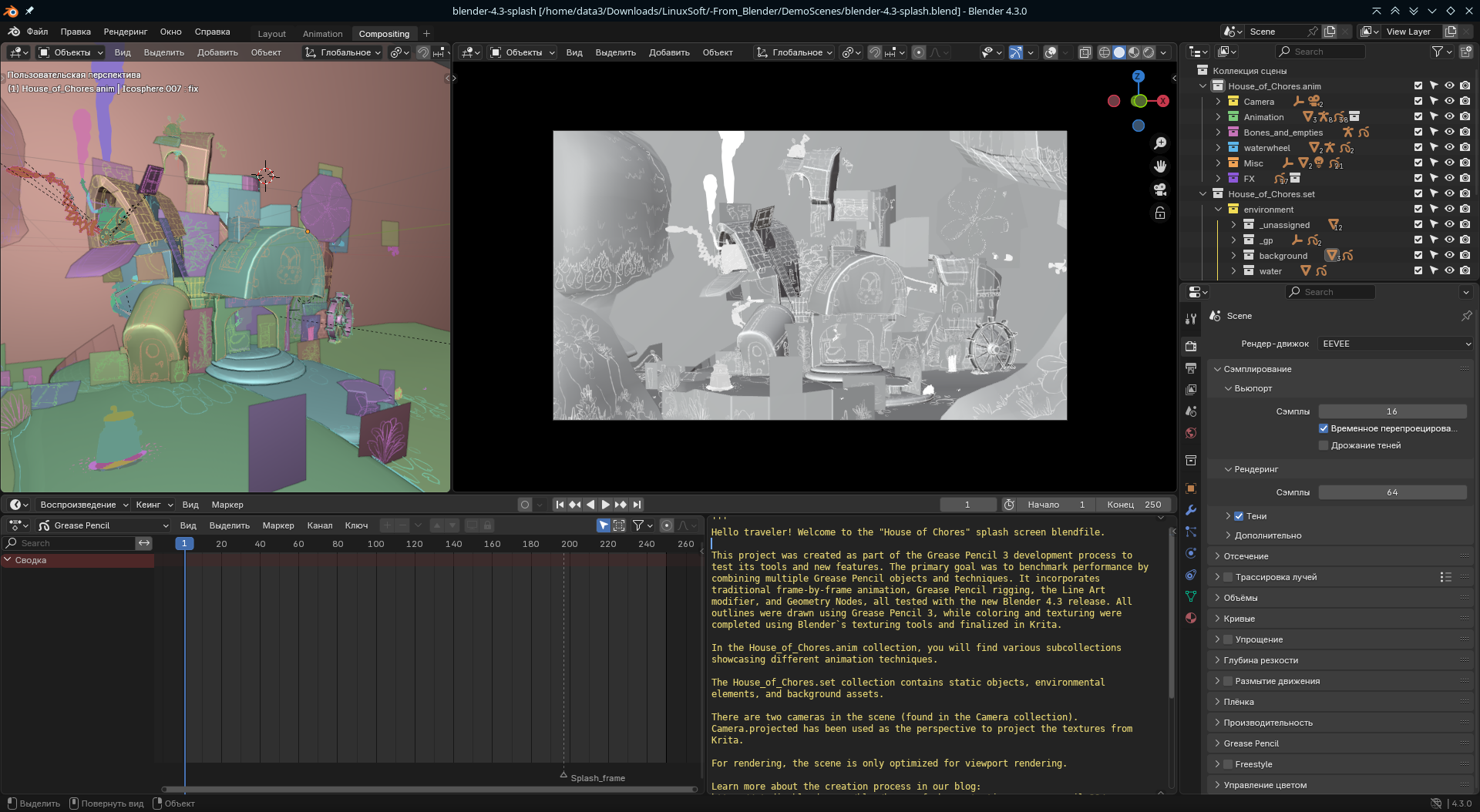Click the Blender logo menu icon
The height and width of the screenshot is (812, 1480).
(x=14, y=32)
